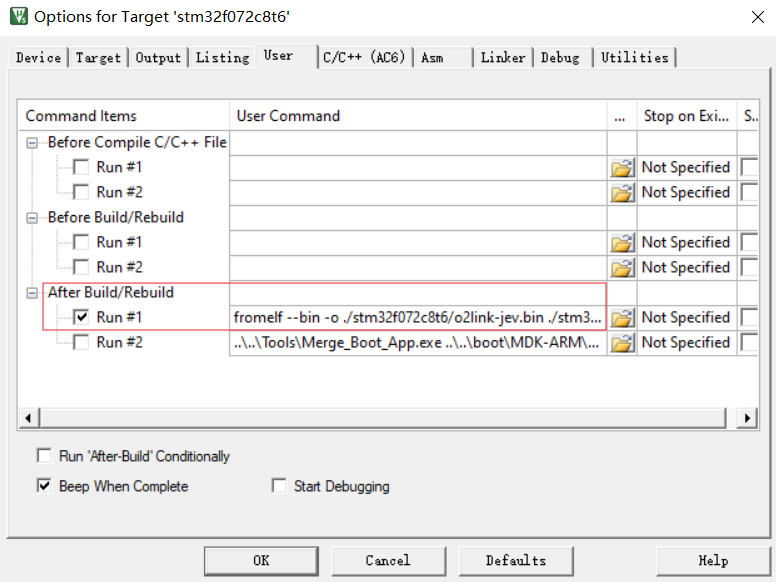
Task: Uncheck After Build/Rebuild Run #1 checkbox
Action: (81, 317)
